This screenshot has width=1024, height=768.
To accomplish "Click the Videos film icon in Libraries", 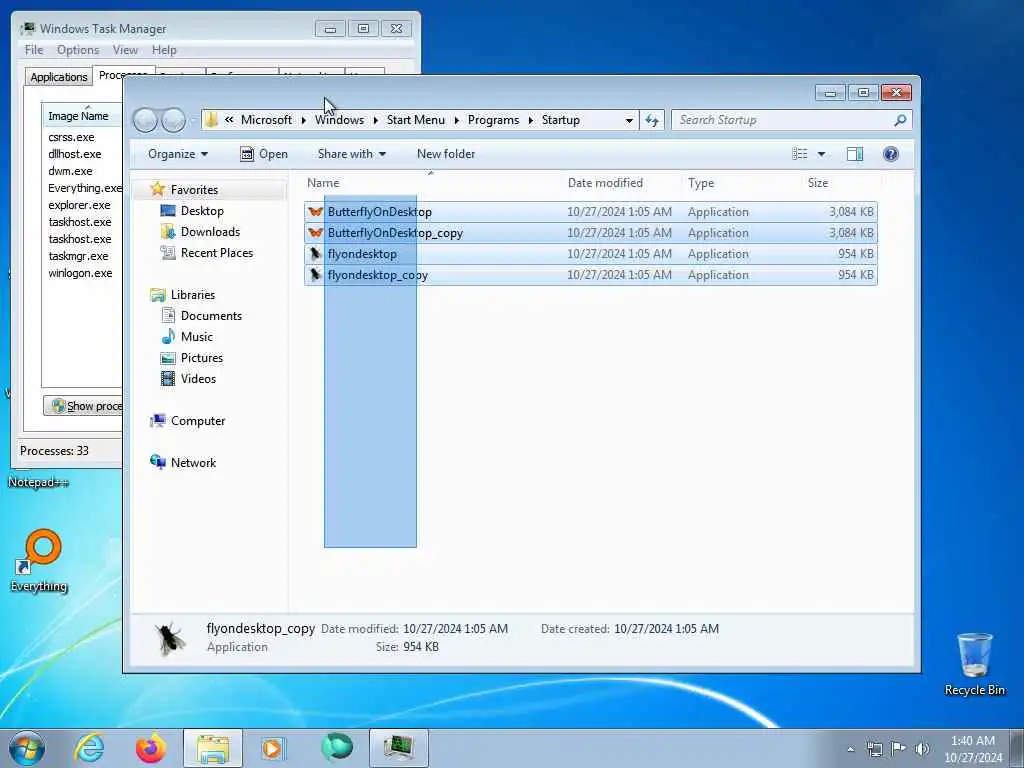I will tap(168, 379).
